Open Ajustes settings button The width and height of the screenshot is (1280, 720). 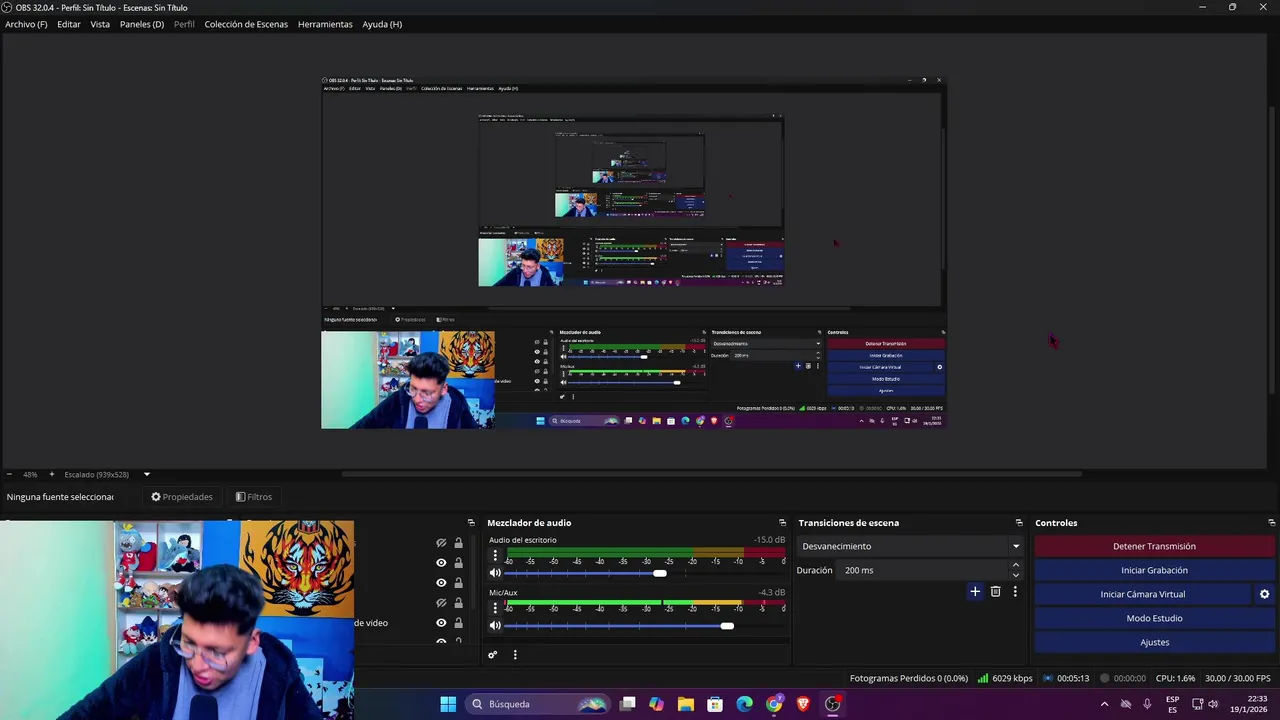1154,642
